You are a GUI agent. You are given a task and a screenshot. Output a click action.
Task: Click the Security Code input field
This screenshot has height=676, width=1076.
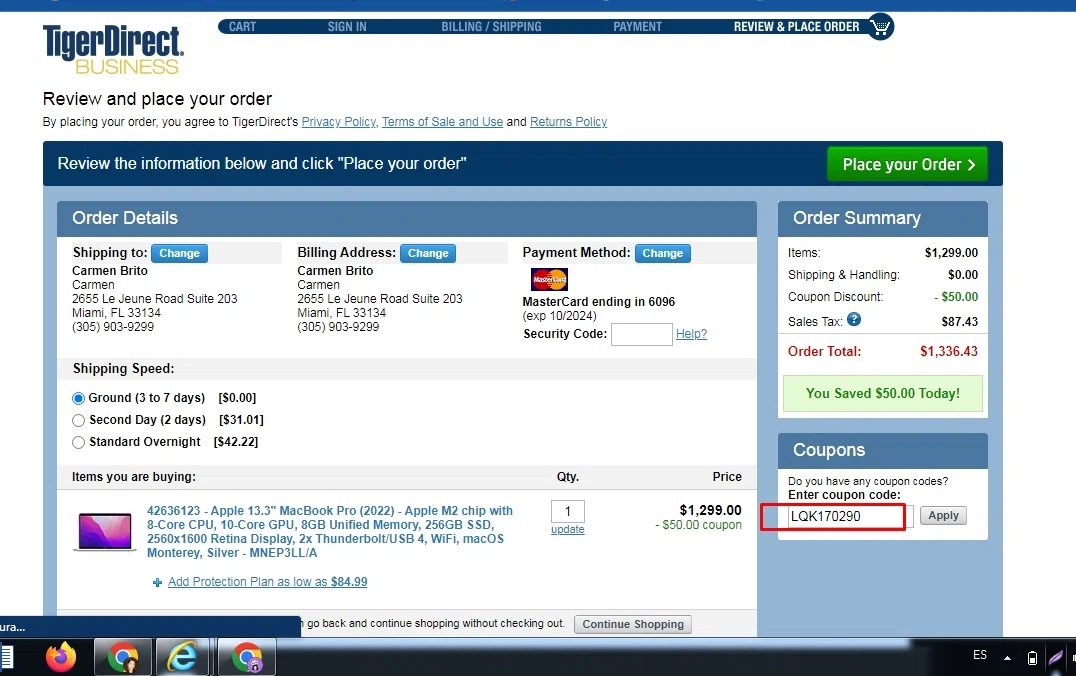(x=642, y=334)
